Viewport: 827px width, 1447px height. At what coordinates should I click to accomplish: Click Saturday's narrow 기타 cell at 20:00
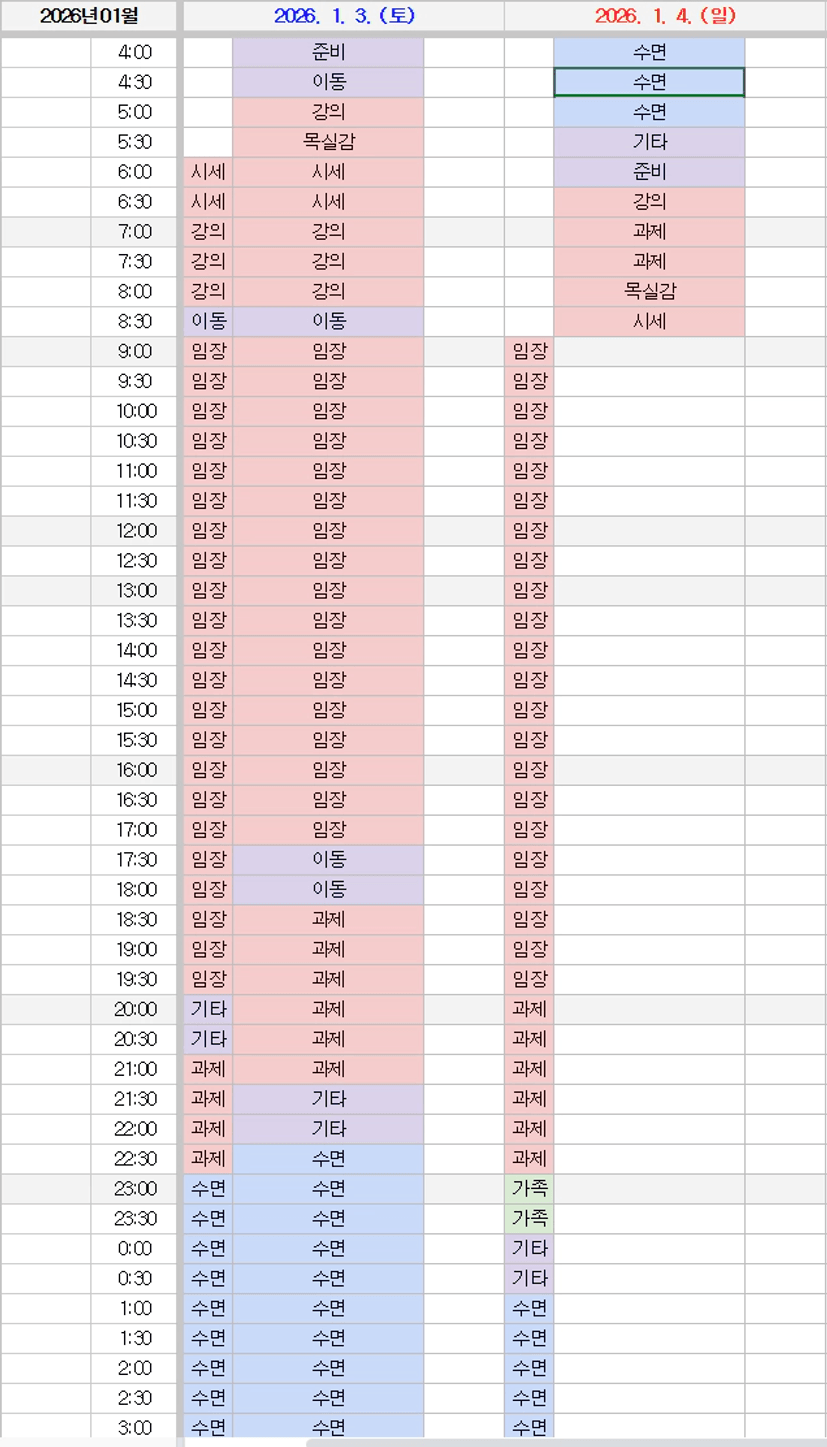[208, 1009]
